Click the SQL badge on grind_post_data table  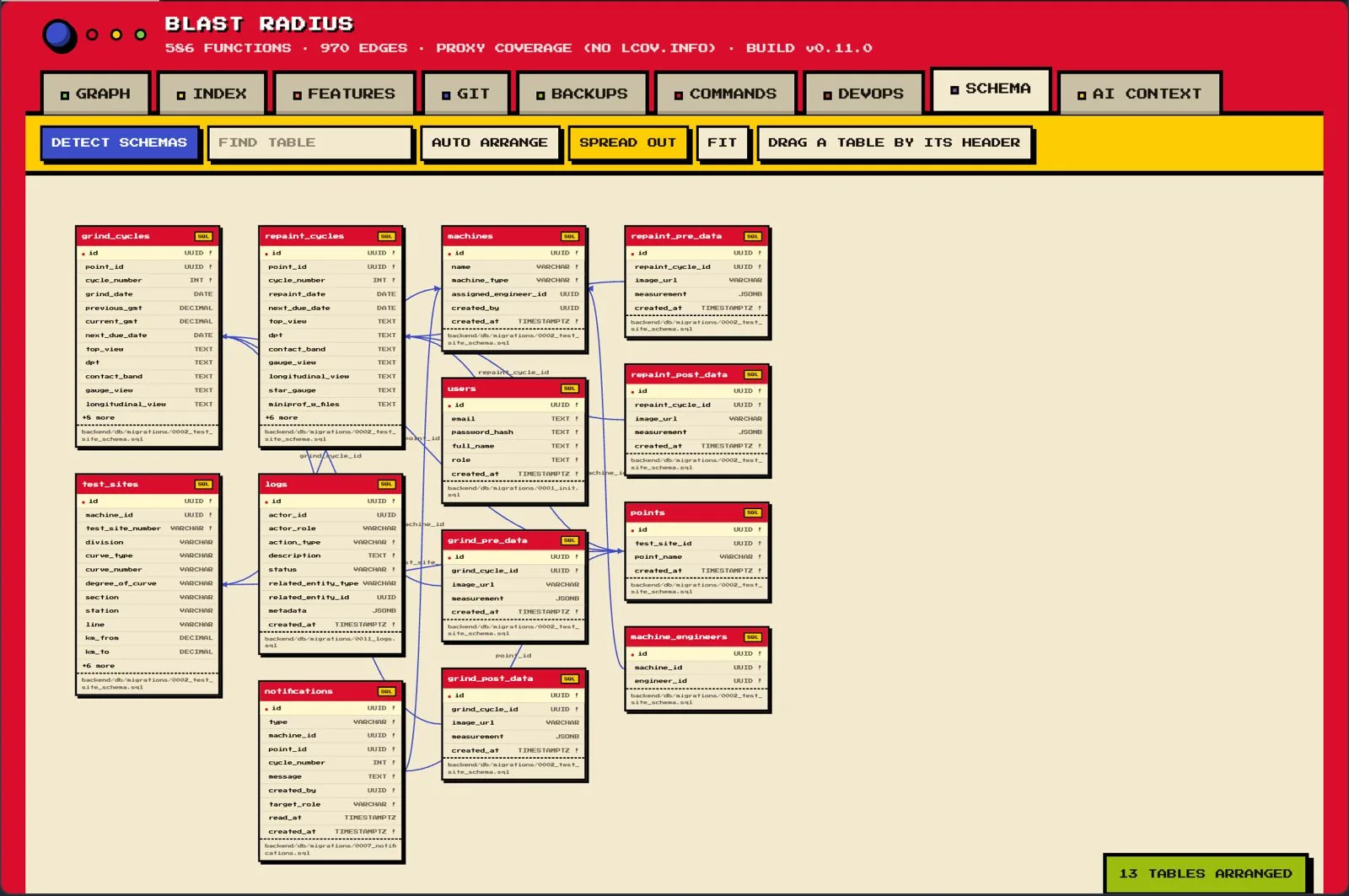tap(569, 679)
